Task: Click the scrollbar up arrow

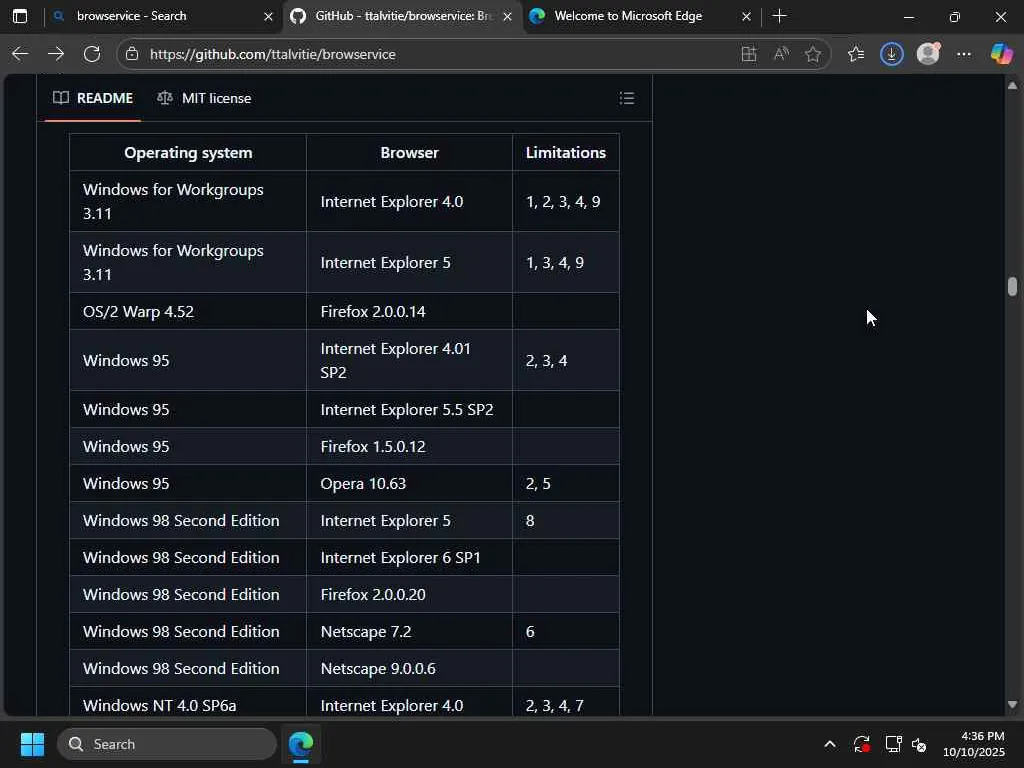Action: coord(1012,86)
